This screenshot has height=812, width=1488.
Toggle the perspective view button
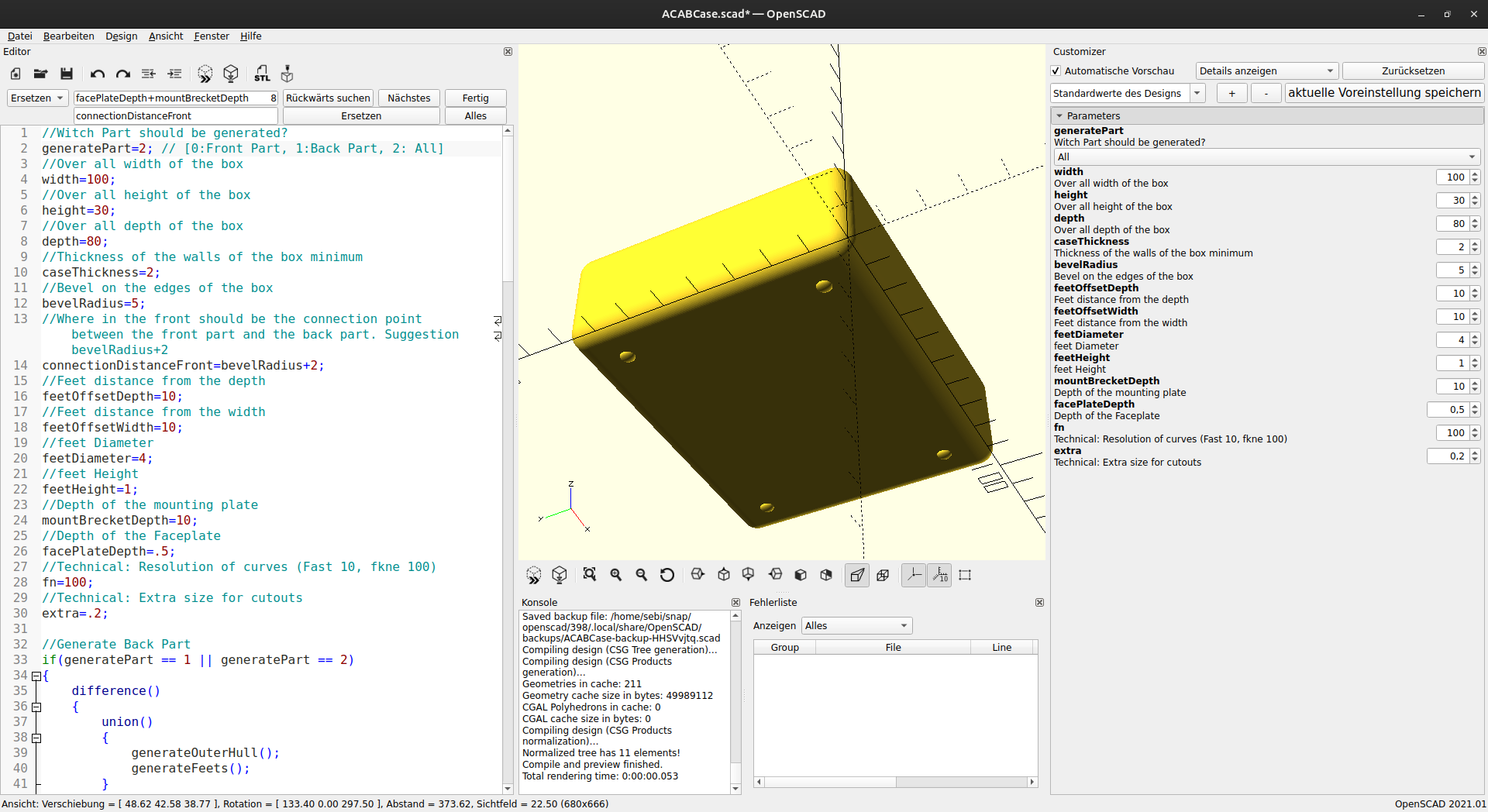856,575
